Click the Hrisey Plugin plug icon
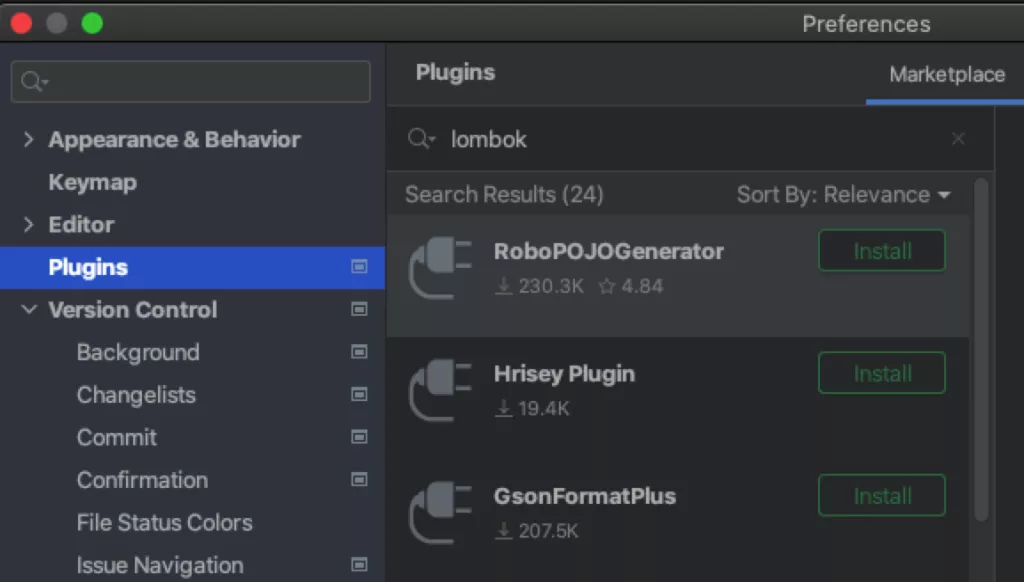Screen dimensions: 1024x582 440,390
